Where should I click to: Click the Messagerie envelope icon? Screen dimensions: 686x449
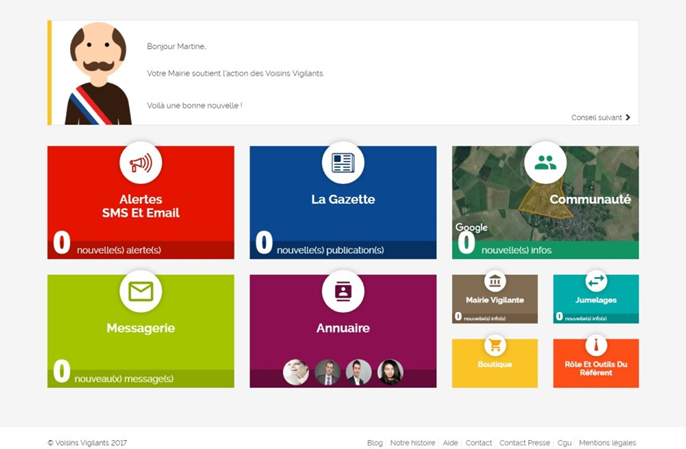pos(141,291)
